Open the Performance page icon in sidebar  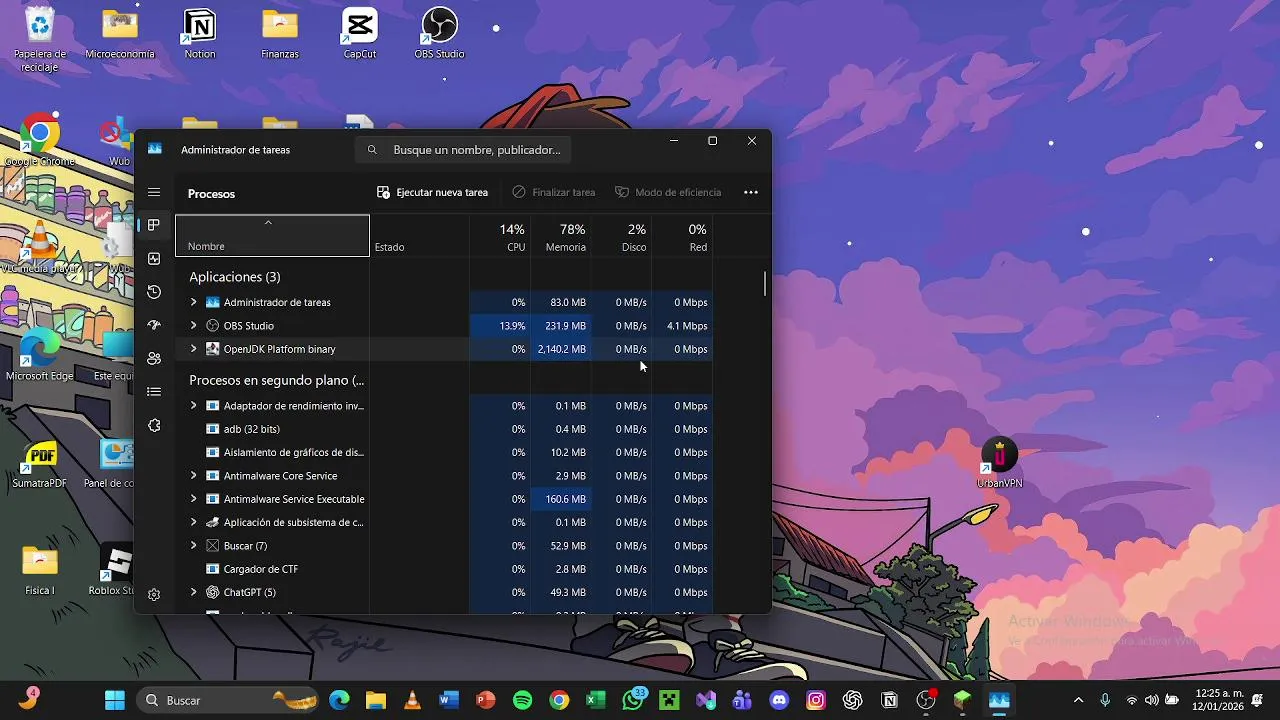(154, 259)
